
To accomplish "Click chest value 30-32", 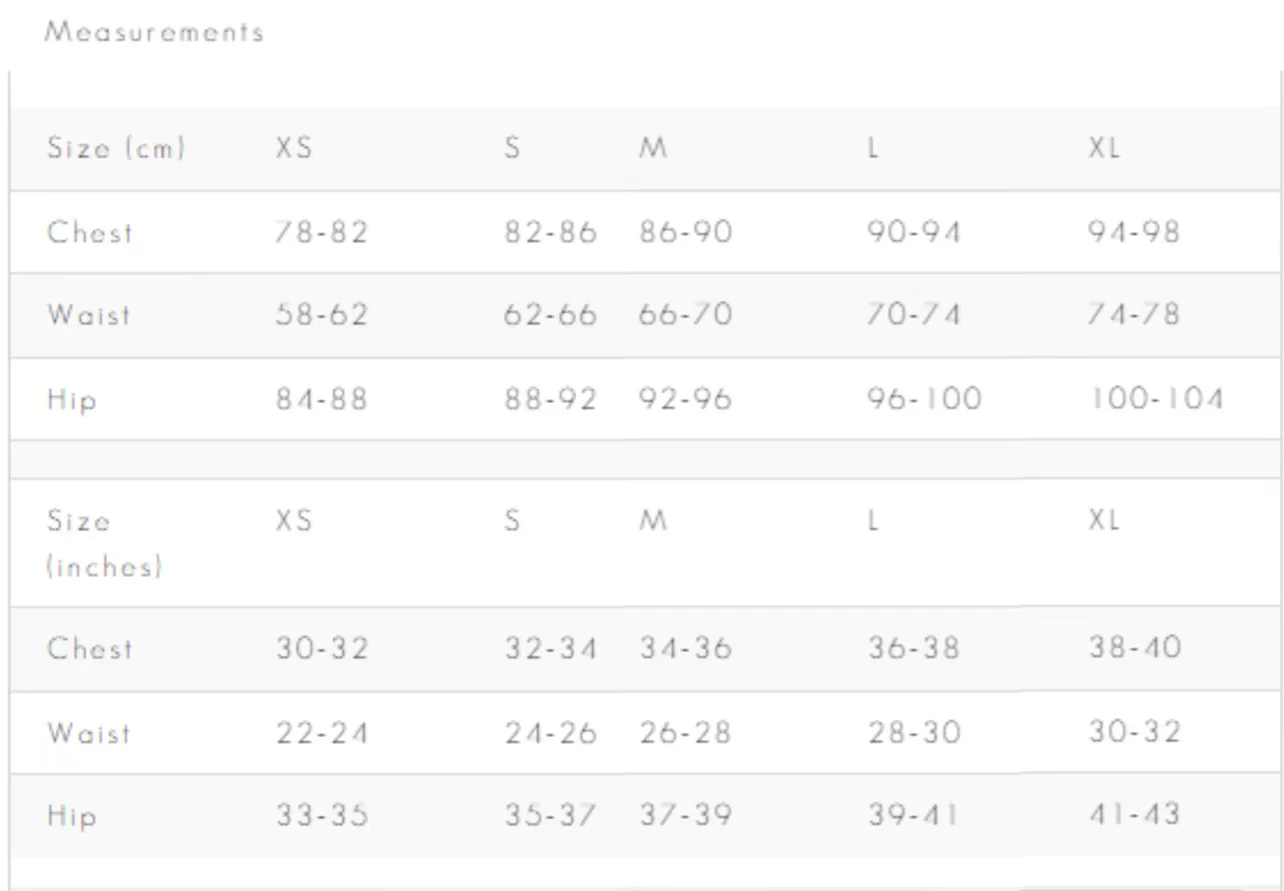I will [322, 648].
